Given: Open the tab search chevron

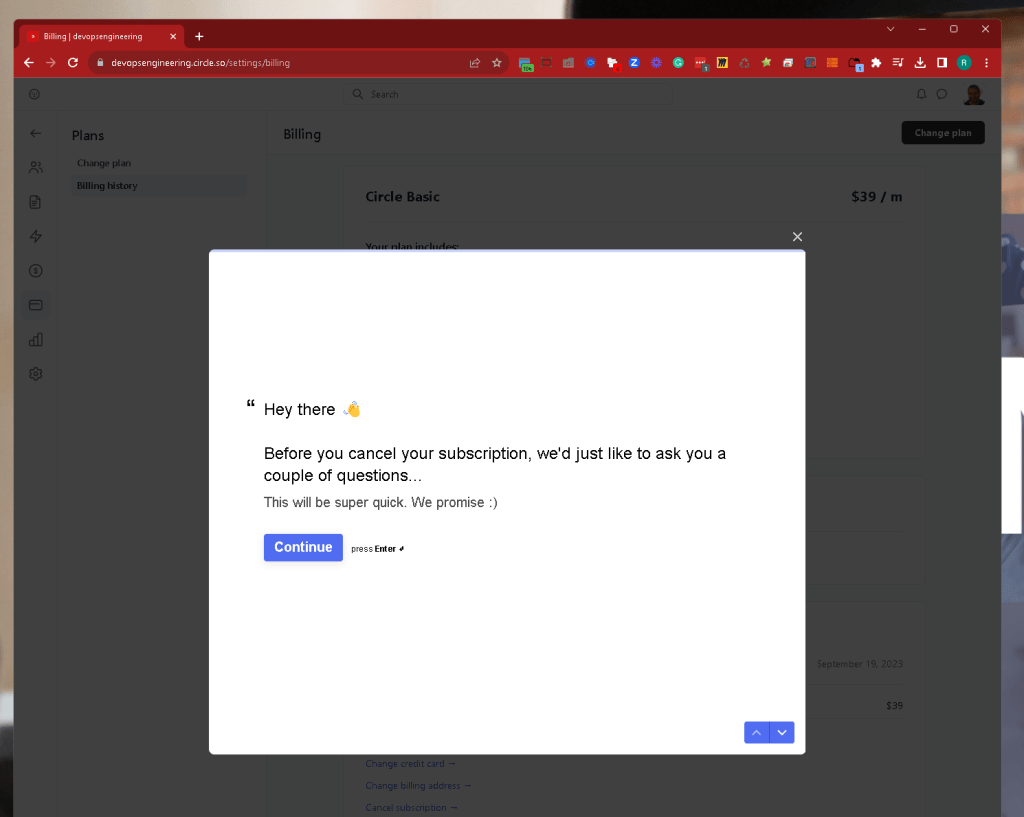Looking at the screenshot, I should coord(890,29).
